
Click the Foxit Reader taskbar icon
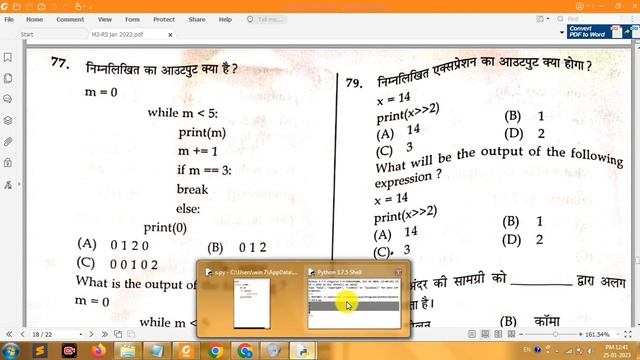(x=186, y=351)
